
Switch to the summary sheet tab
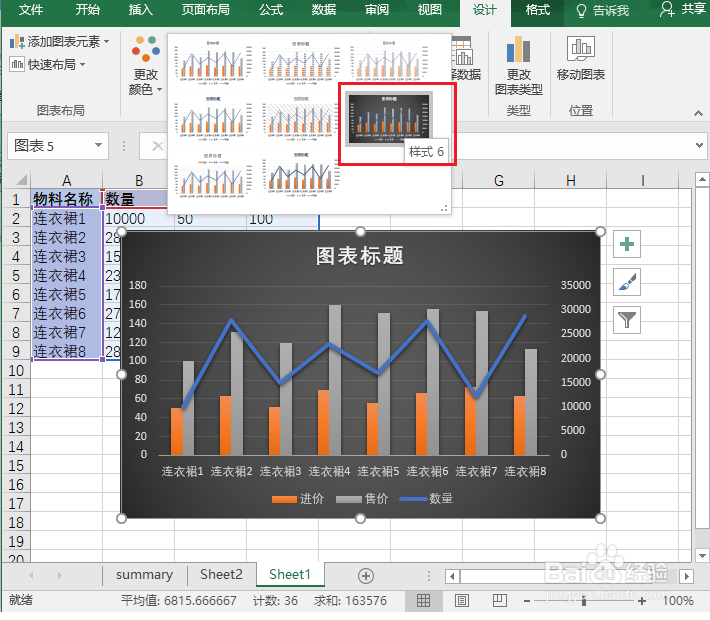click(144, 575)
